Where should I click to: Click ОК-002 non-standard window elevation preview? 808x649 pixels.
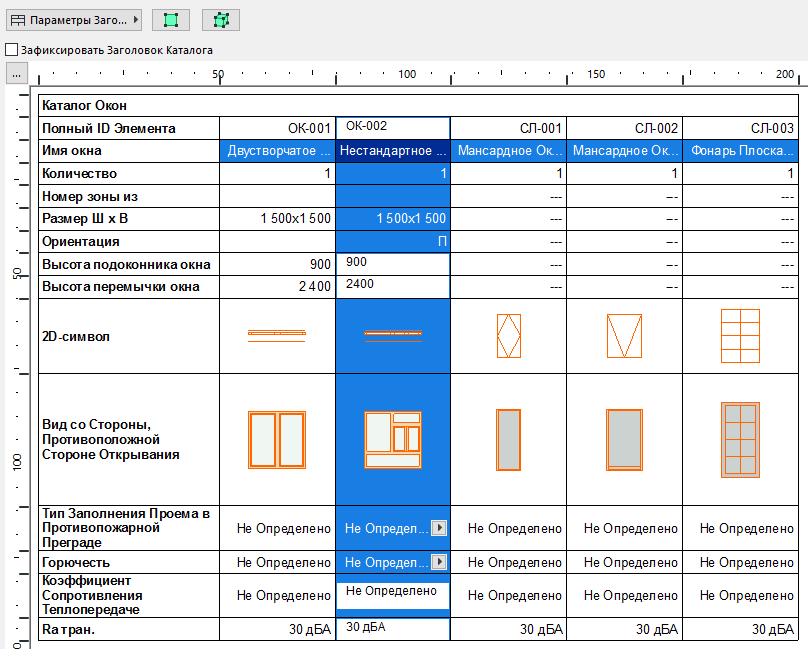[x=392, y=439]
